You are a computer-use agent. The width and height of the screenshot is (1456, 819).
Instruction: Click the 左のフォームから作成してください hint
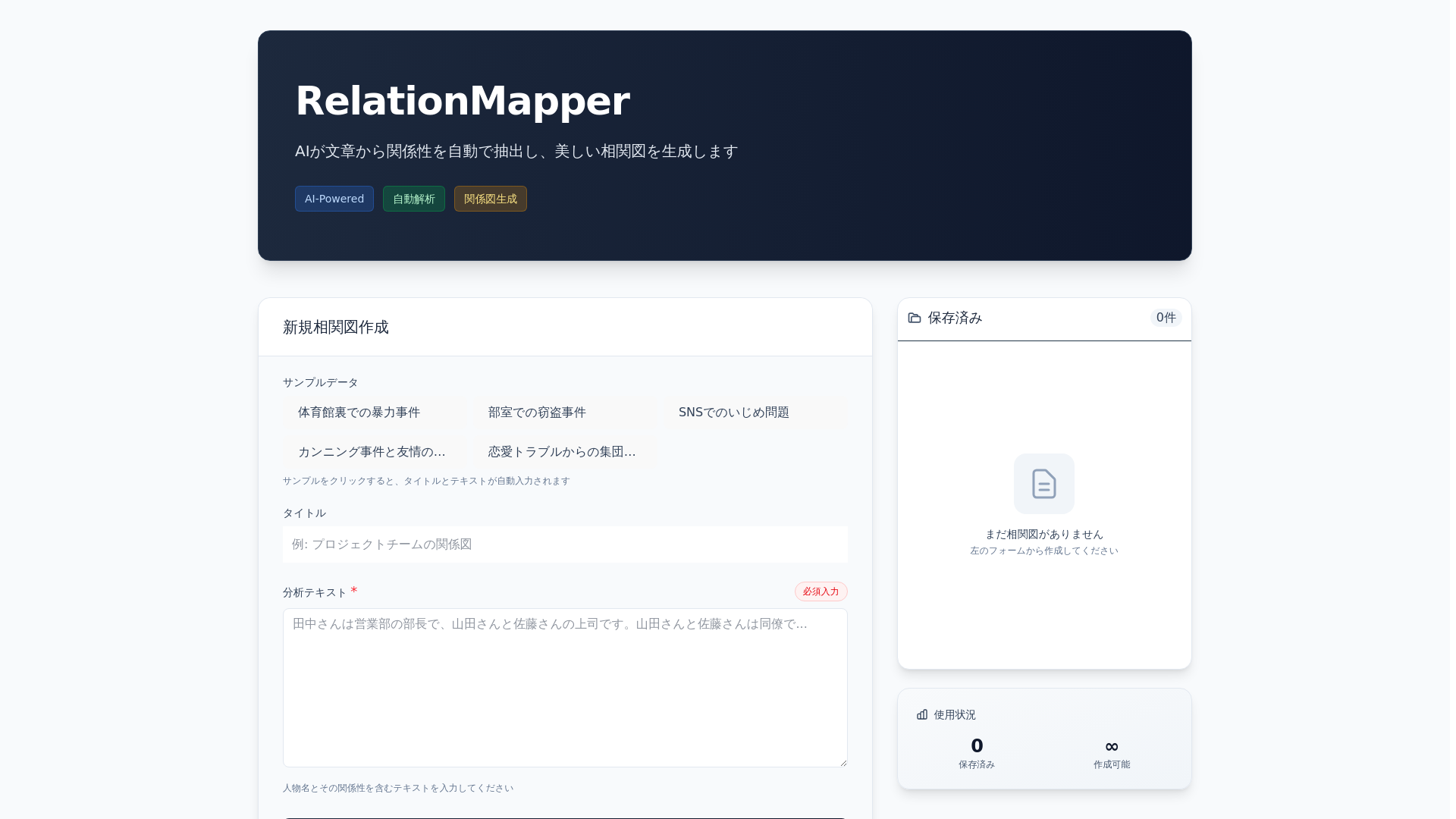click(x=1044, y=551)
